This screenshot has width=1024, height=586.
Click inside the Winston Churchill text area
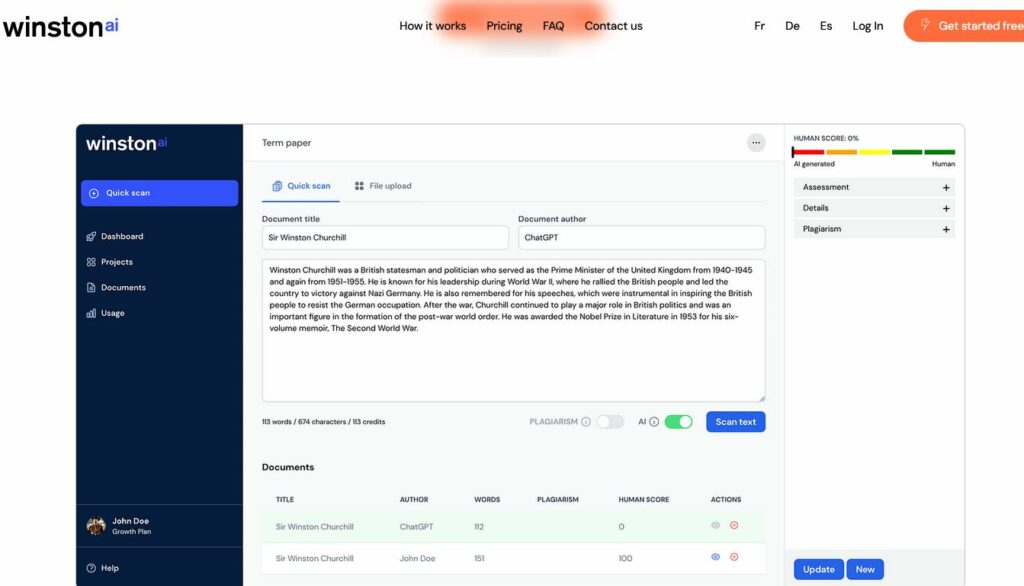[513, 331]
